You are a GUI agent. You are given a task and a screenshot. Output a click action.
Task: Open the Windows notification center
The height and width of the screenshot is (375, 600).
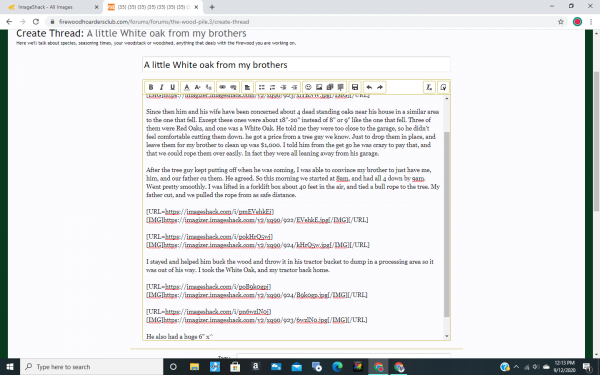pyautogui.click(x=587, y=367)
